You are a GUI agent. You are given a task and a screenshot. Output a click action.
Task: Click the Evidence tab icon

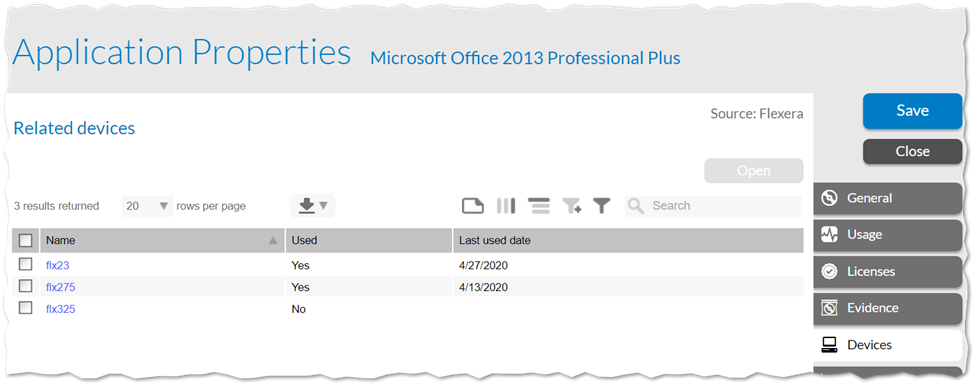[x=829, y=308]
